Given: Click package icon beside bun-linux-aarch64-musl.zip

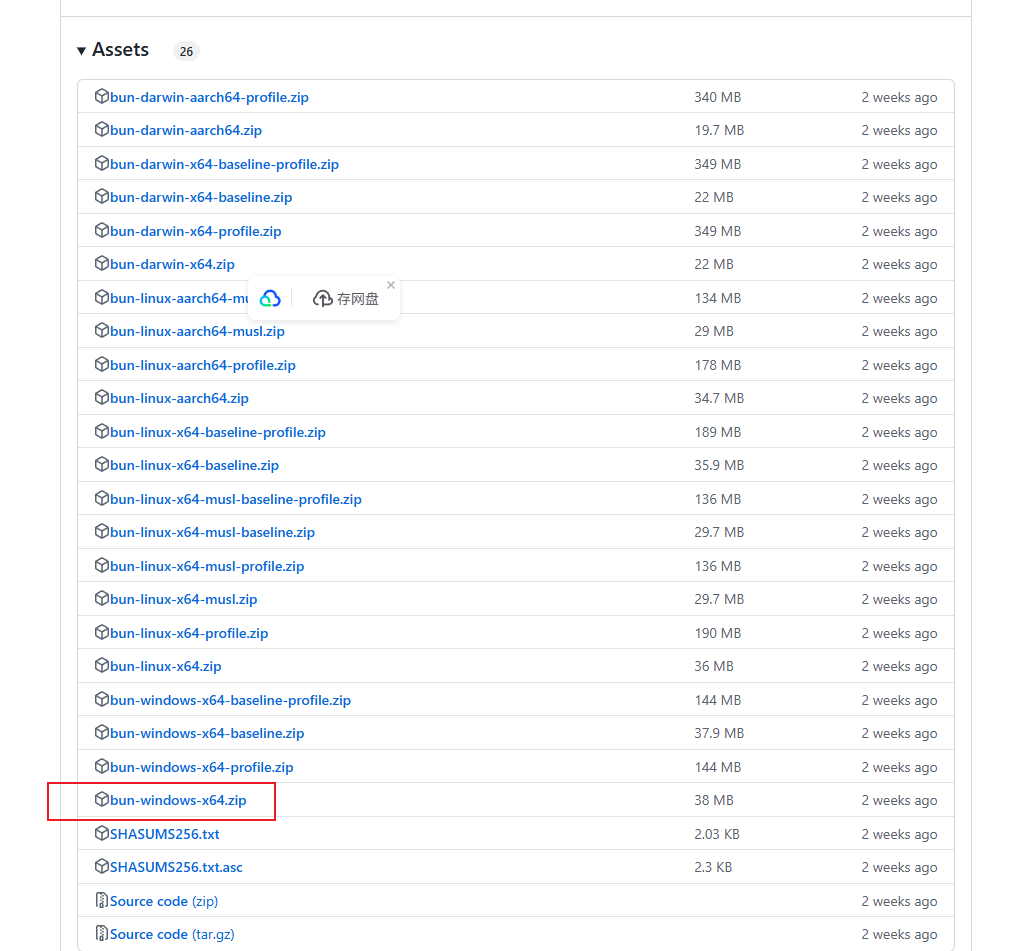Looking at the screenshot, I should (101, 330).
